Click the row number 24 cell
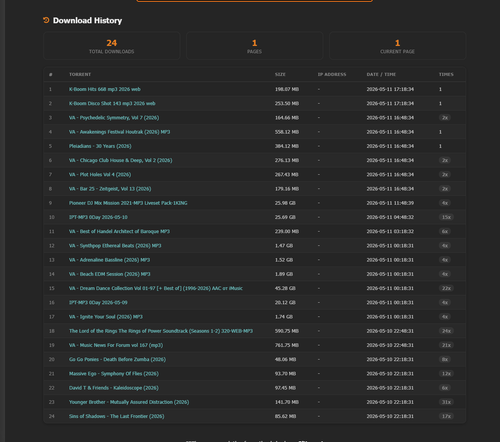 [x=52, y=416]
